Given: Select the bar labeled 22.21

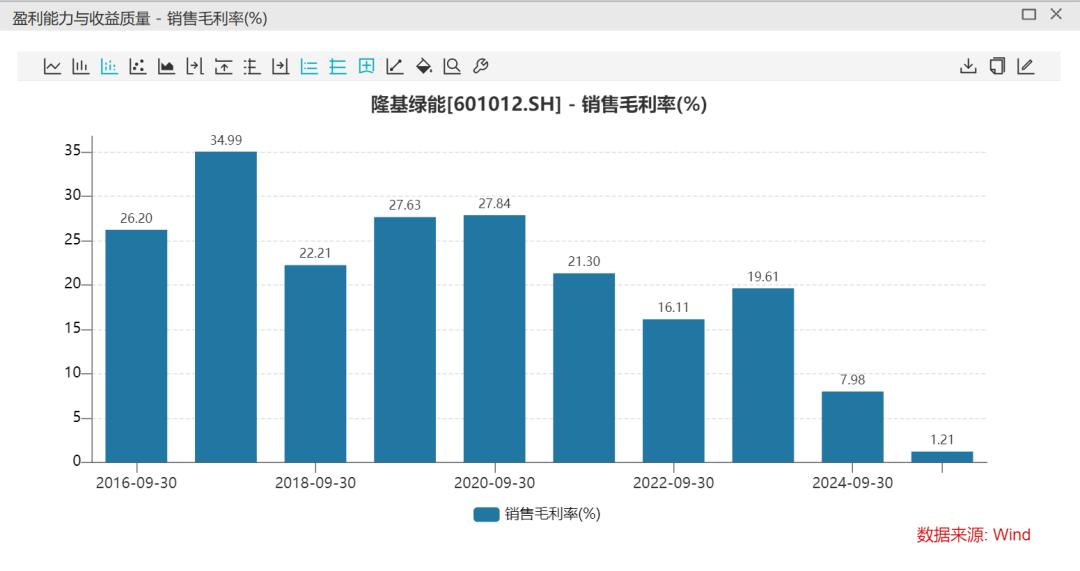Looking at the screenshot, I should (x=315, y=364).
